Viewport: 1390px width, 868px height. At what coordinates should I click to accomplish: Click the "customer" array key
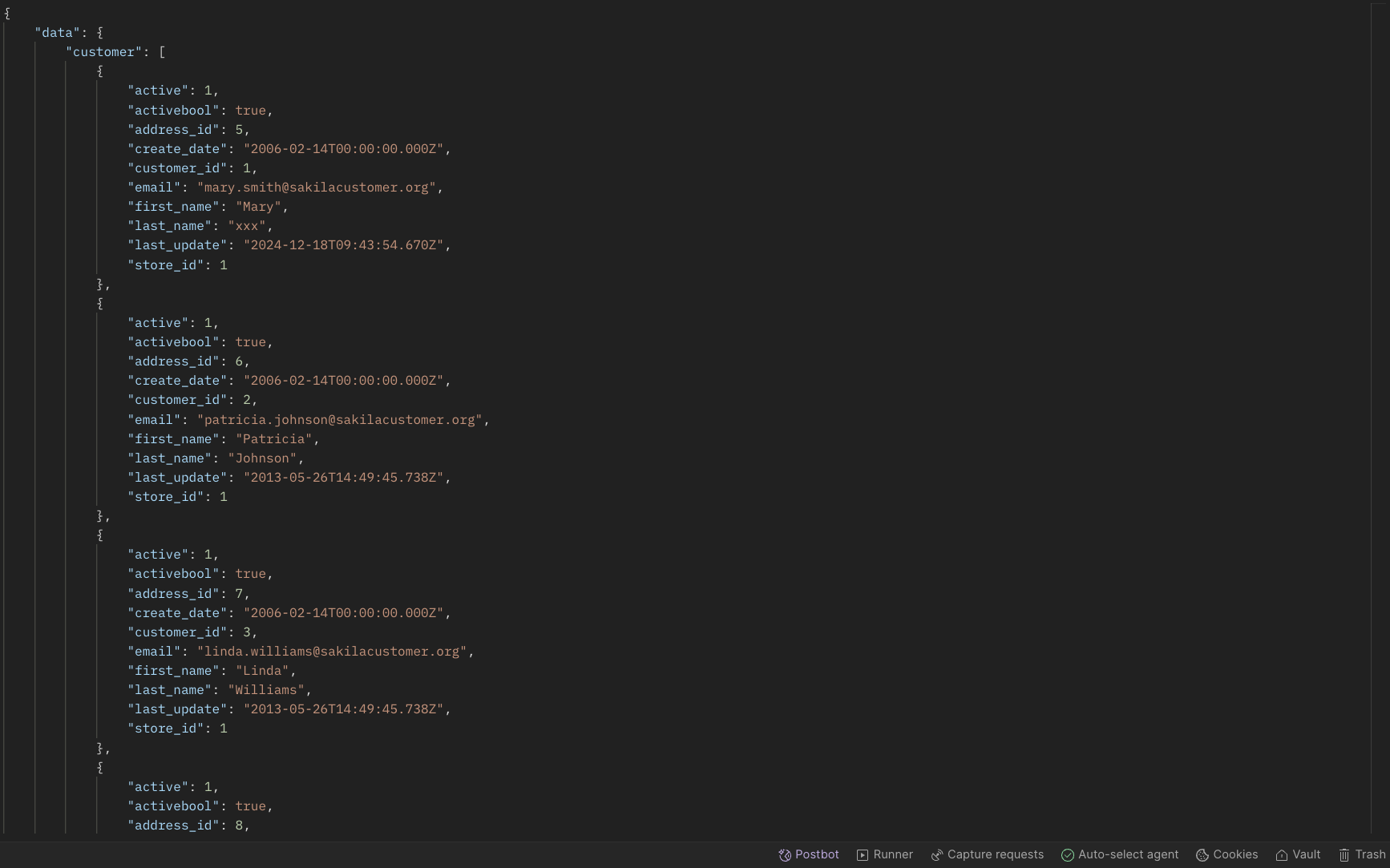click(103, 52)
